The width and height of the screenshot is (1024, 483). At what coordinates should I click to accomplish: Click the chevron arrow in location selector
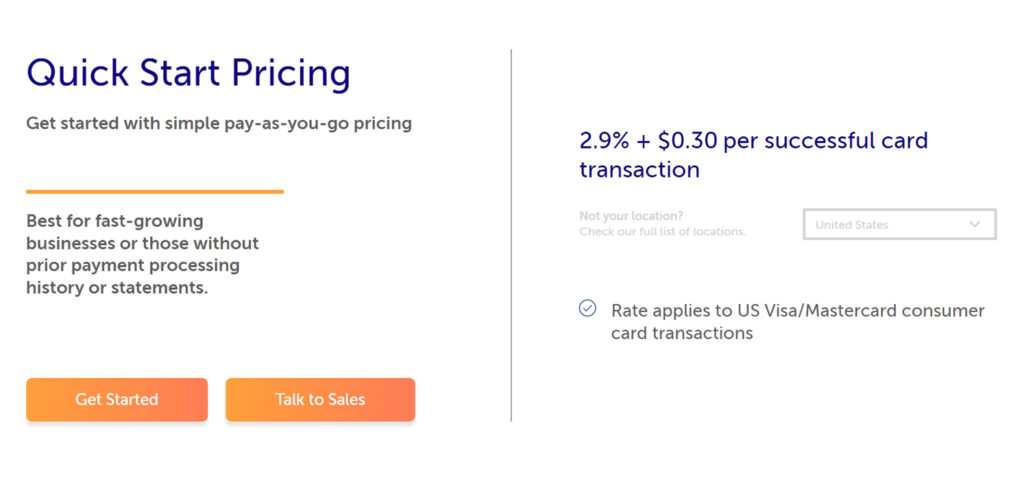tap(975, 225)
